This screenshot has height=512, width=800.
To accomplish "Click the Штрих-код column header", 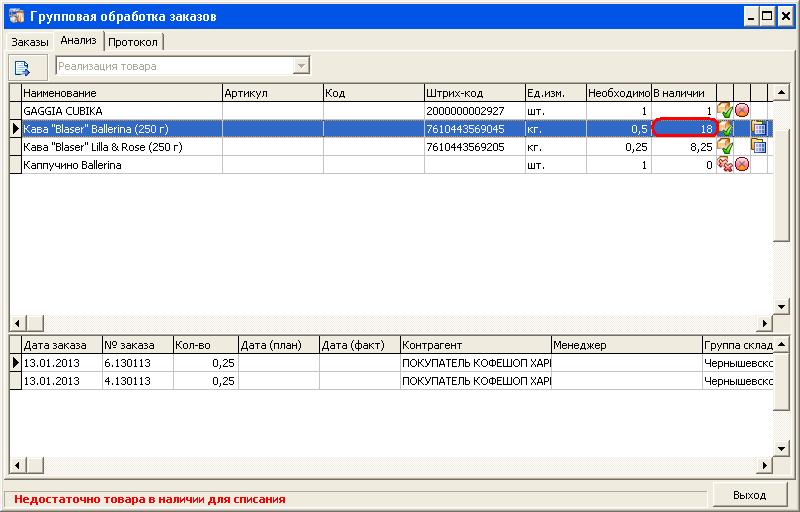I will [472, 93].
